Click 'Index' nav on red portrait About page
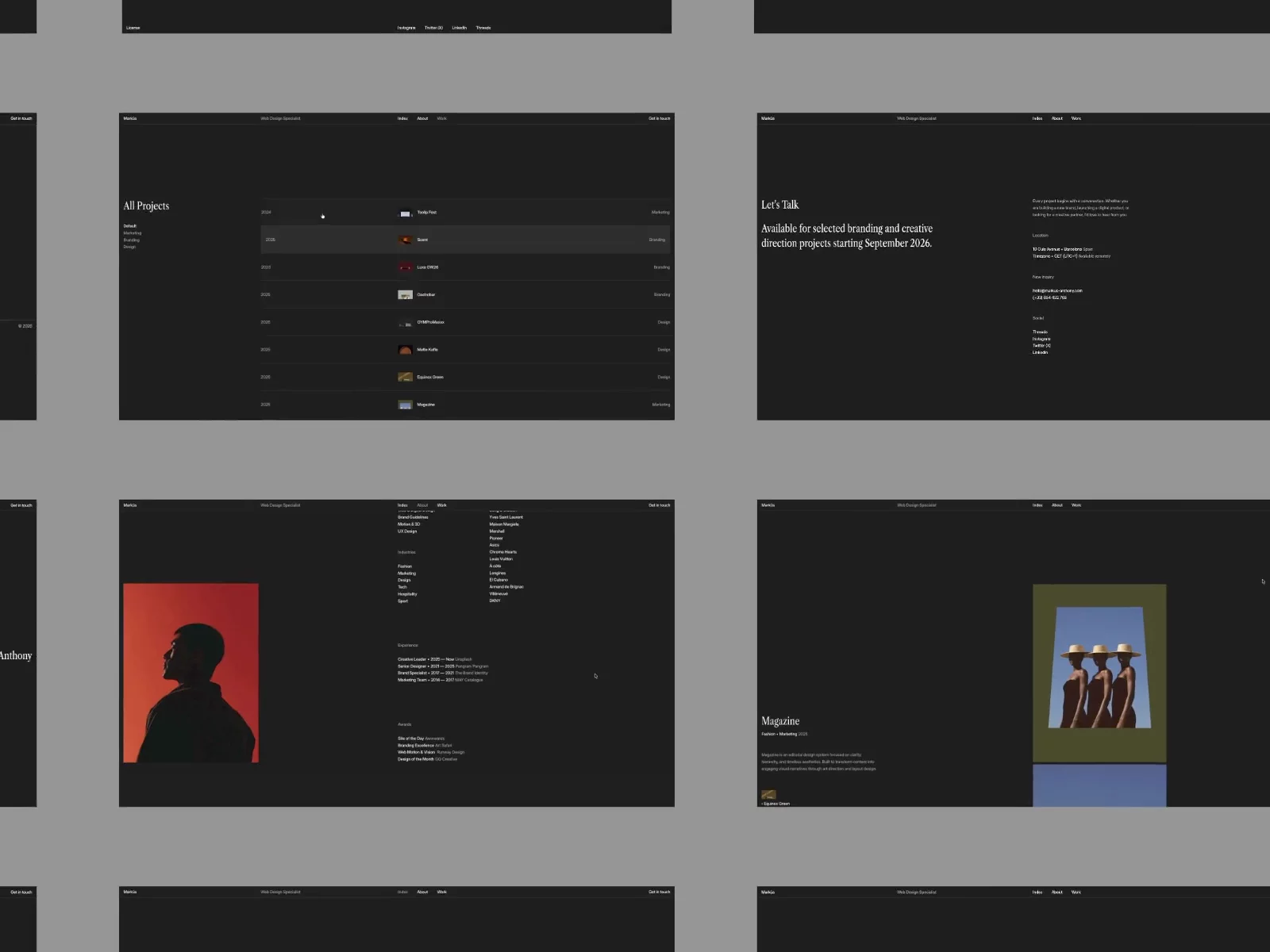Viewport: 1270px width, 952px height. 402,505
